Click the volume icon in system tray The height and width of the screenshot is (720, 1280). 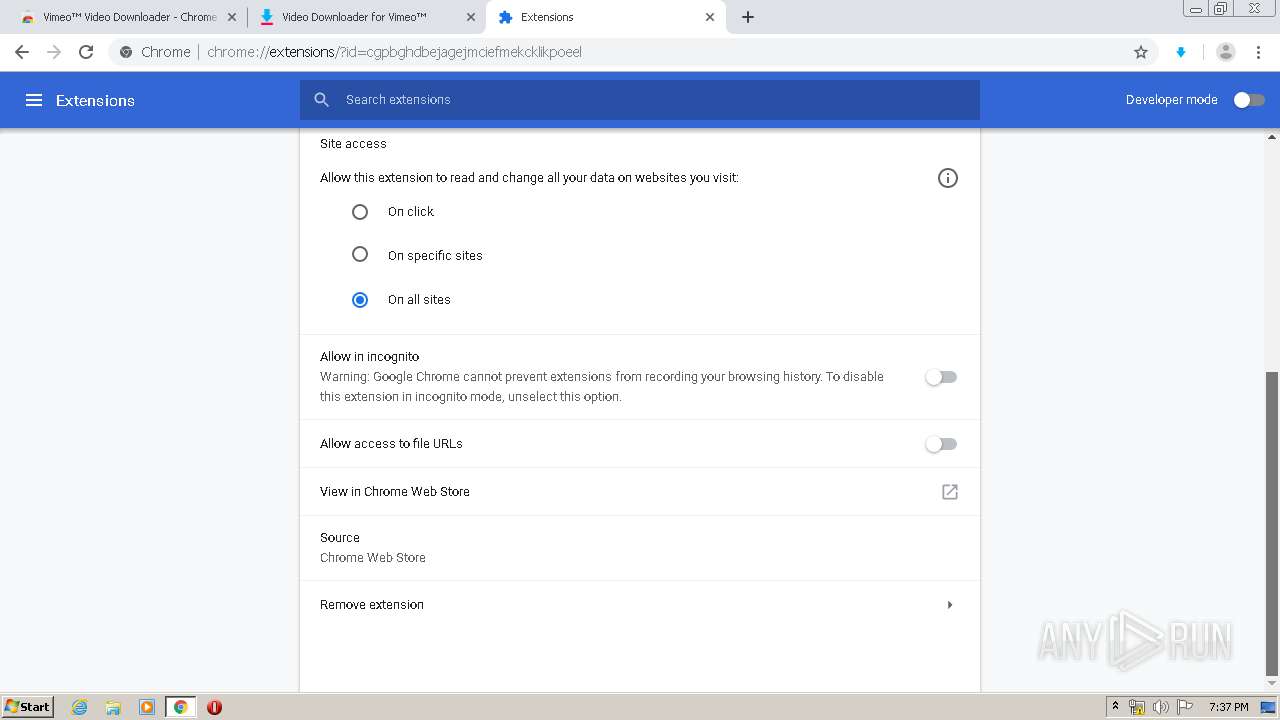pyautogui.click(x=1161, y=707)
